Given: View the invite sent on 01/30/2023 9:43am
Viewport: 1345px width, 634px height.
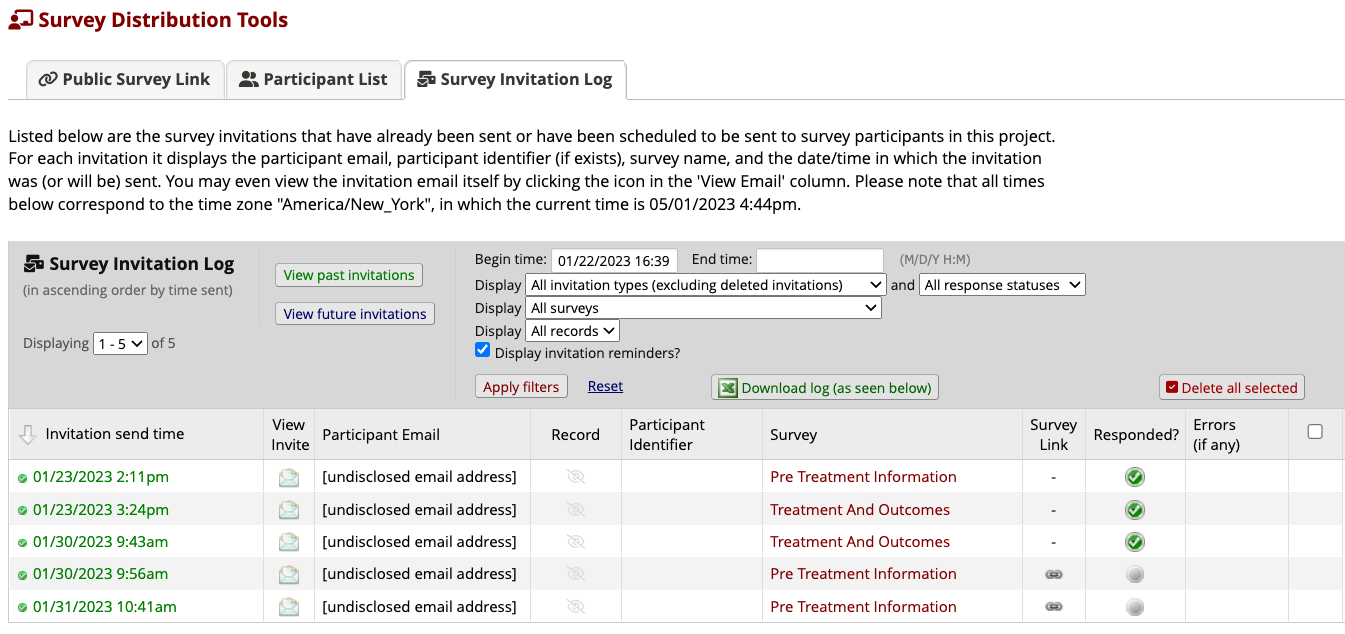Looking at the screenshot, I should click(x=289, y=541).
